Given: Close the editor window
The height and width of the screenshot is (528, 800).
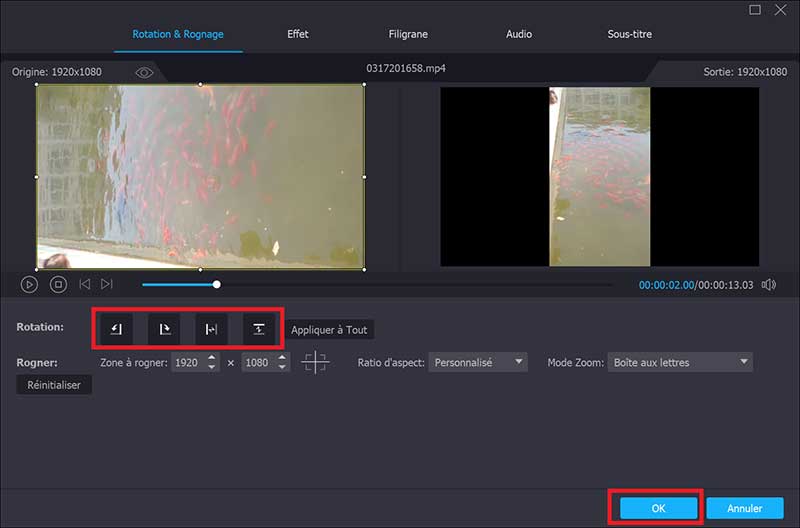Looking at the screenshot, I should click(781, 10).
